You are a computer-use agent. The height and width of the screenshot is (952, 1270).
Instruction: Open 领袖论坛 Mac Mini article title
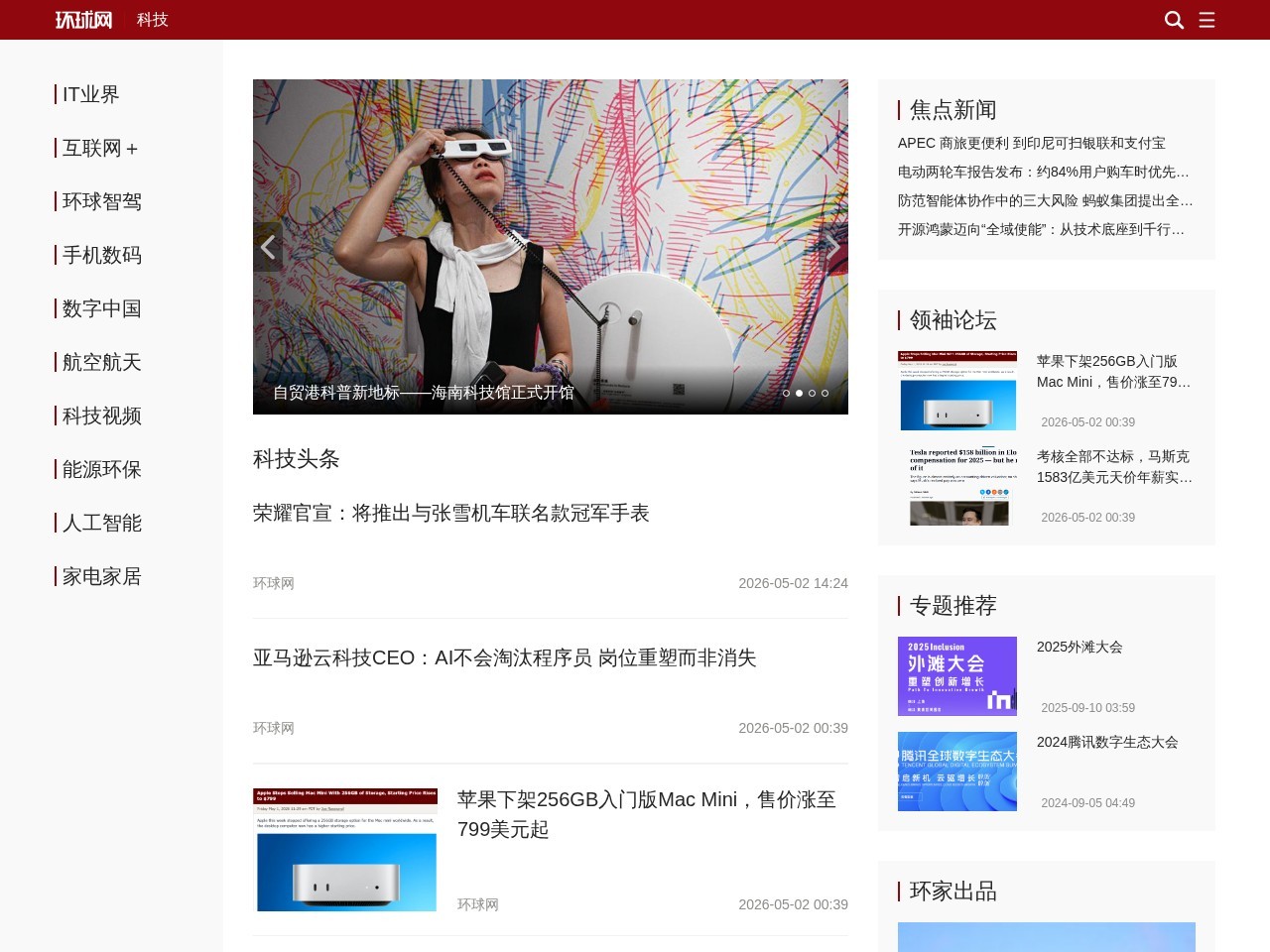1114,372
